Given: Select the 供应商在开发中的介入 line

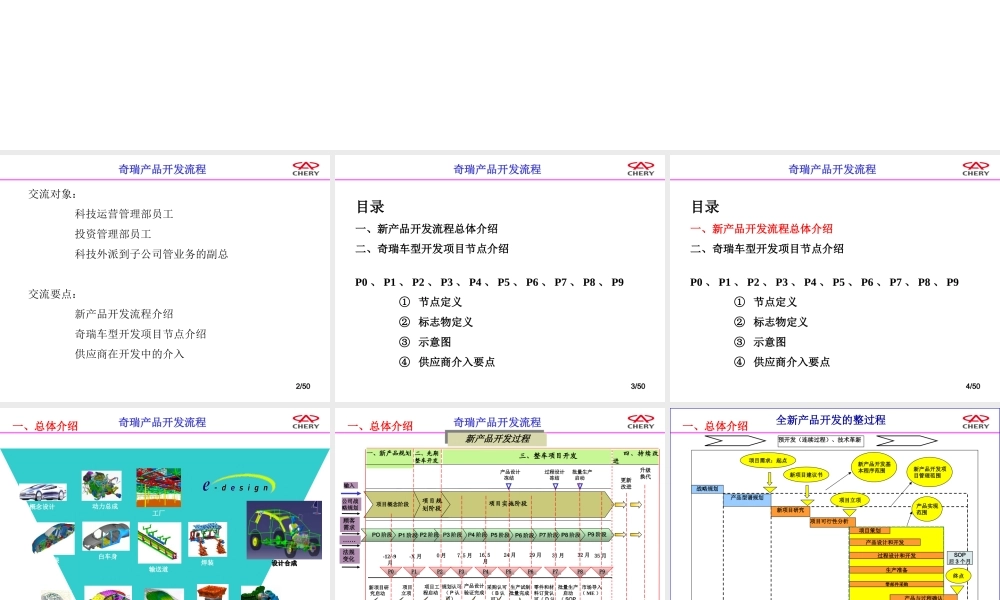Looking at the screenshot, I should click(x=129, y=354).
